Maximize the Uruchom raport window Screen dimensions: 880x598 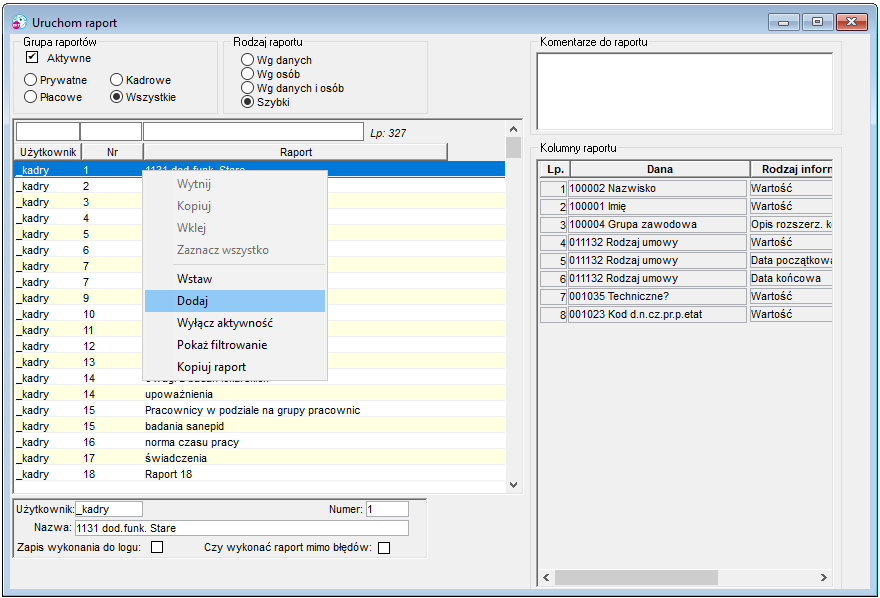(818, 22)
